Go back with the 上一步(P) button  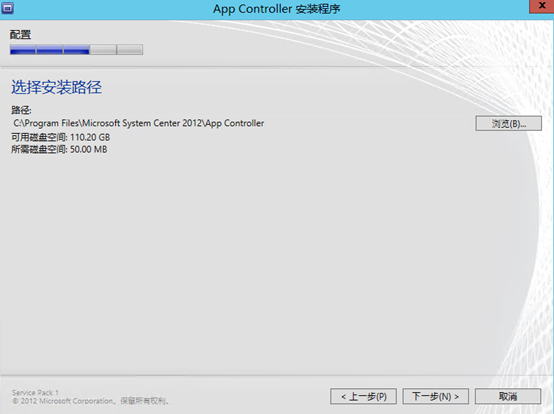pyautogui.click(x=364, y=397)
